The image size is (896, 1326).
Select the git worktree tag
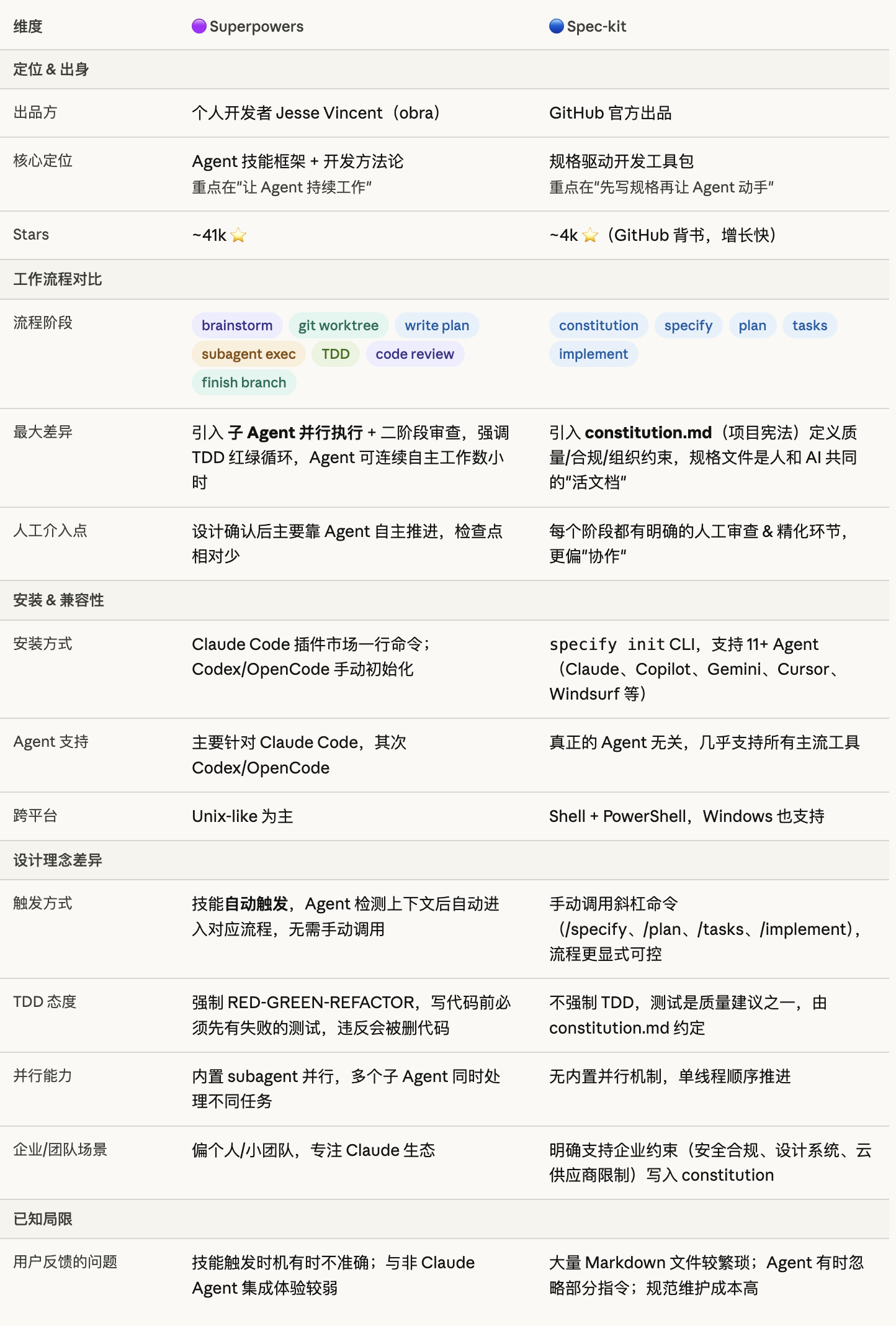click(338, 325)
